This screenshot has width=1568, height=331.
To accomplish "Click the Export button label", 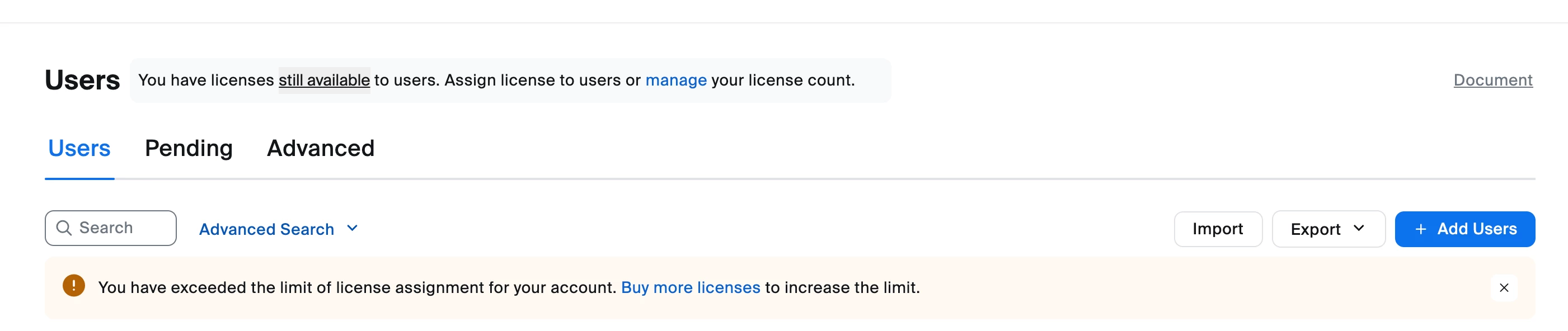I will pyautogui.click(x=1316, y=229).
